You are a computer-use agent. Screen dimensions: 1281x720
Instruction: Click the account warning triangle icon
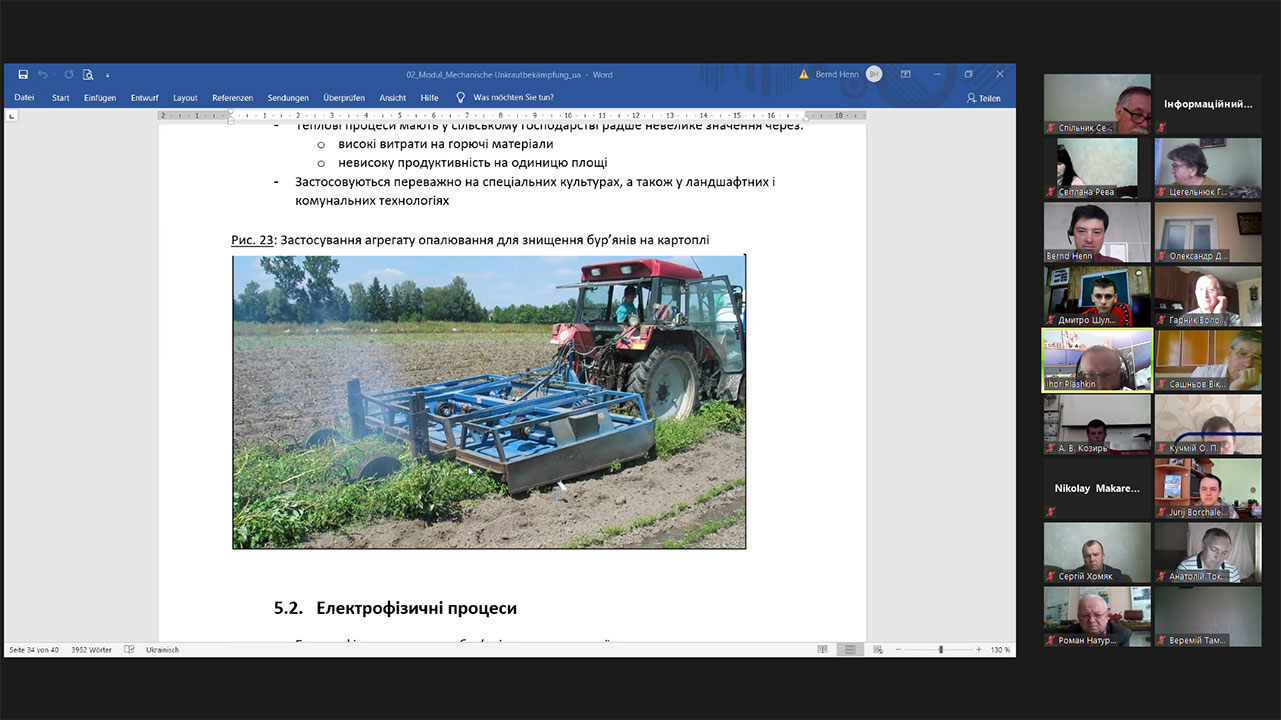tap(804, 74)
